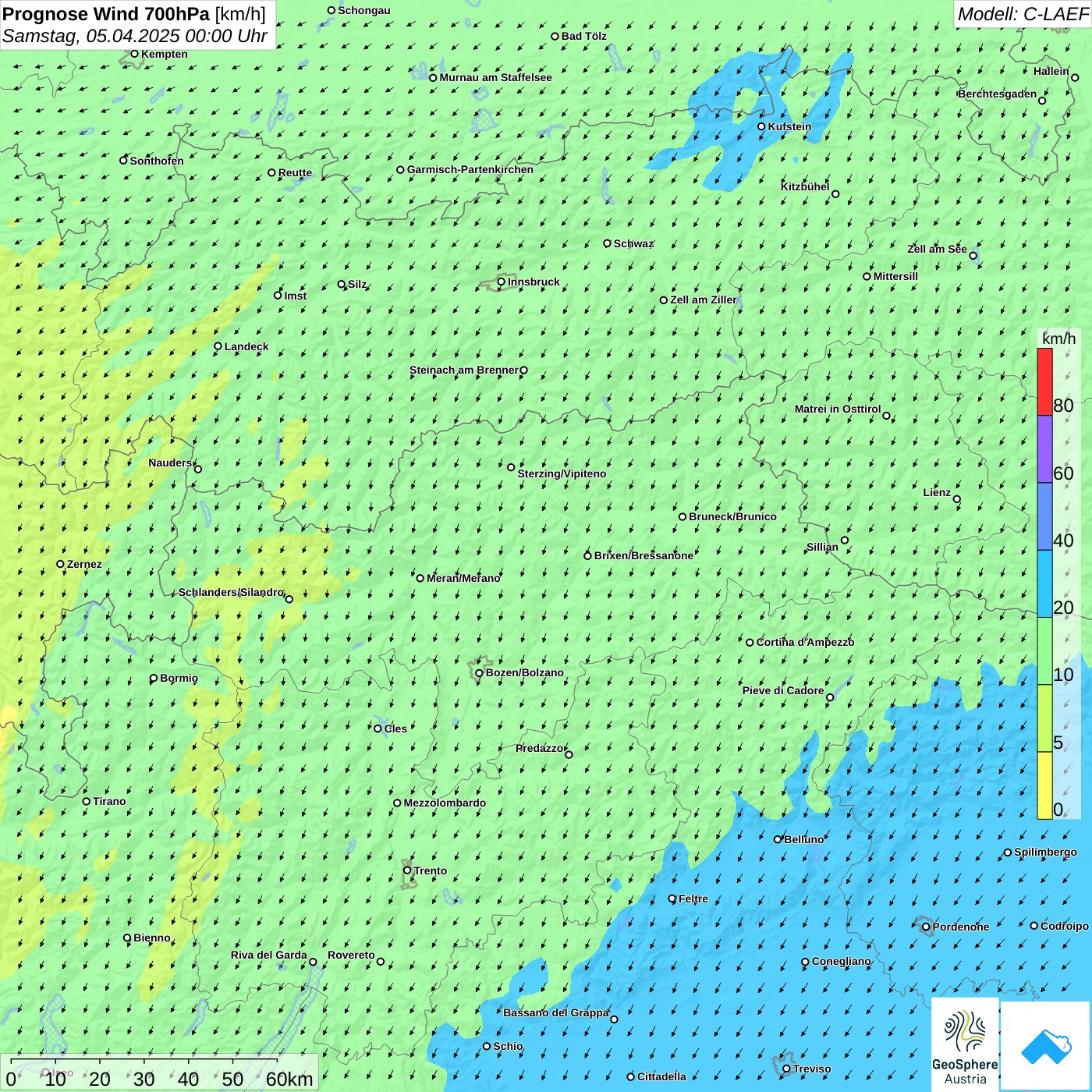Click the 'Hallein' label
The width and height of the screenshot is (1092, 1092).
tap(1051, 71)
